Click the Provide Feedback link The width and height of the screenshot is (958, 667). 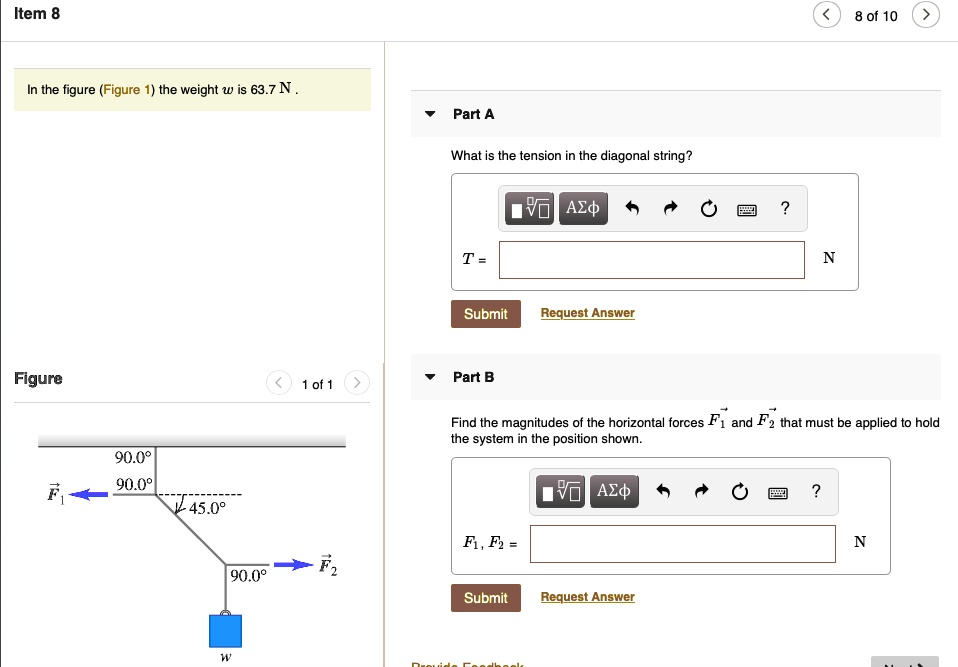coord(466,662)
